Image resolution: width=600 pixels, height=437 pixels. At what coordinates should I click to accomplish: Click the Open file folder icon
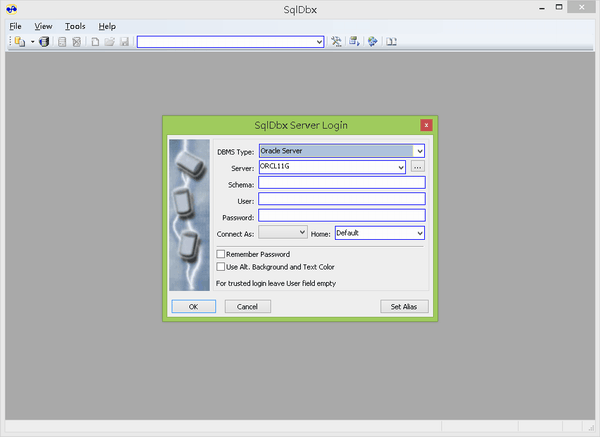click(109, 42)
